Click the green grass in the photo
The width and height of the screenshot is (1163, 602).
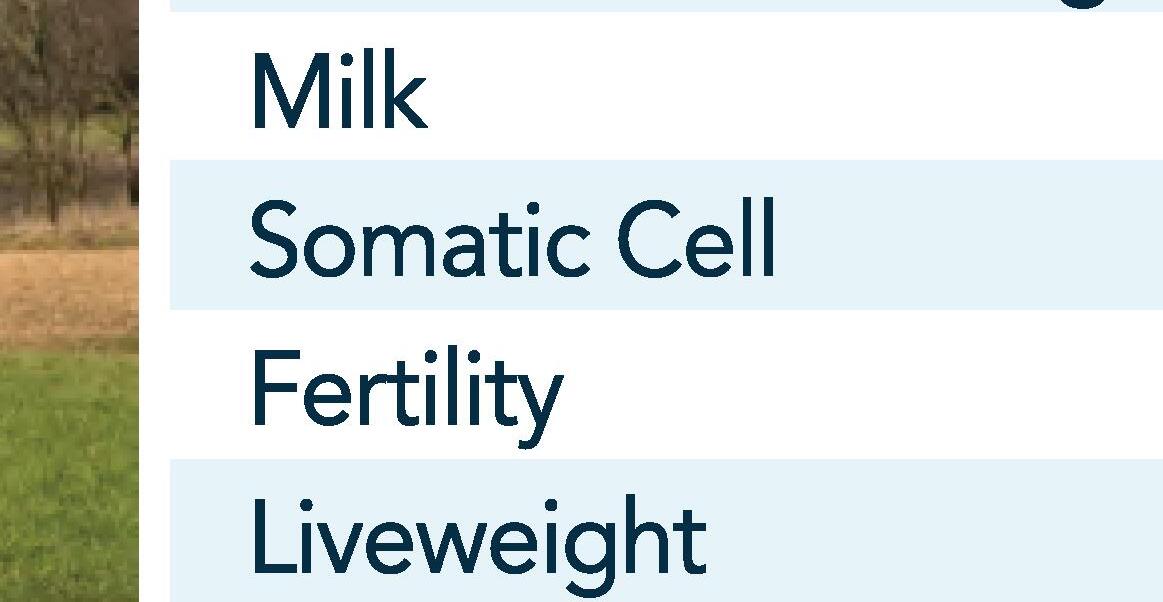[69, 474]
